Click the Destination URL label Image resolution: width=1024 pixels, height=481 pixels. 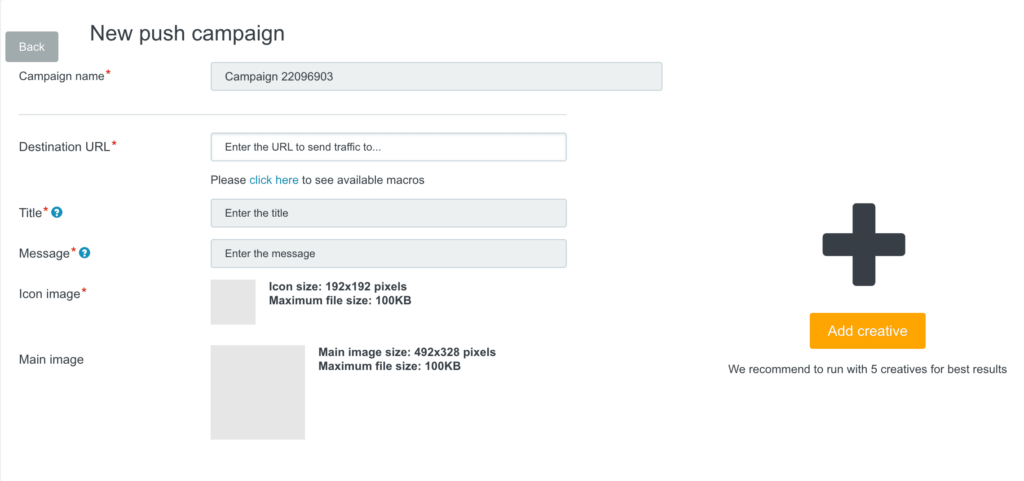click(x=65, y=146)
